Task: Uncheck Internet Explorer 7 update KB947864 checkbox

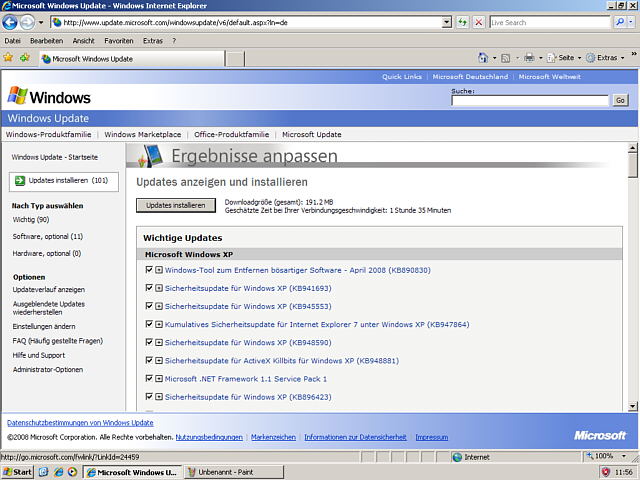Action: pos(149,324)
